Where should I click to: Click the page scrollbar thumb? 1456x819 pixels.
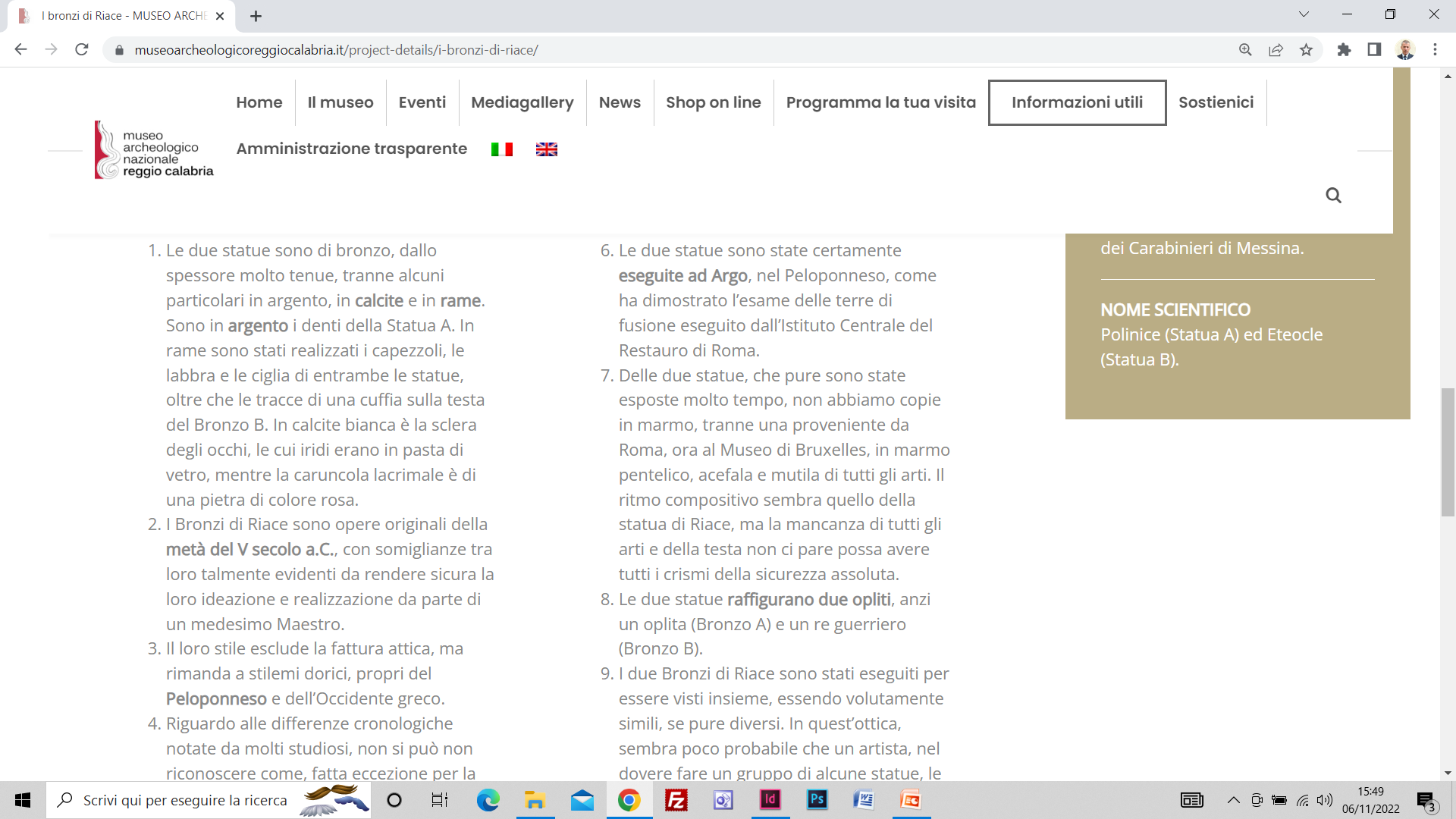[1448, 452]
